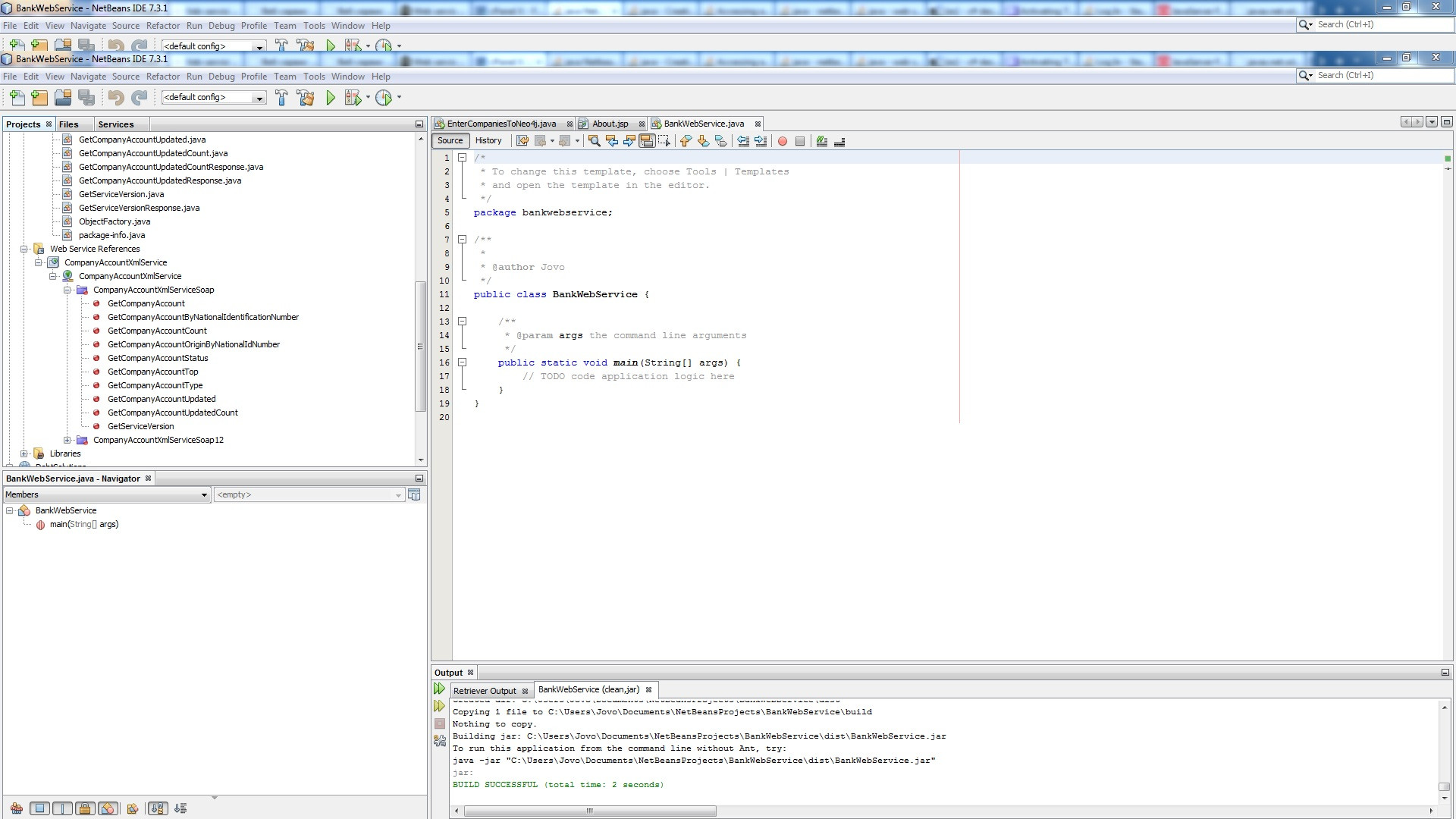Select GetServiceVersion operation node

(140, 426)
